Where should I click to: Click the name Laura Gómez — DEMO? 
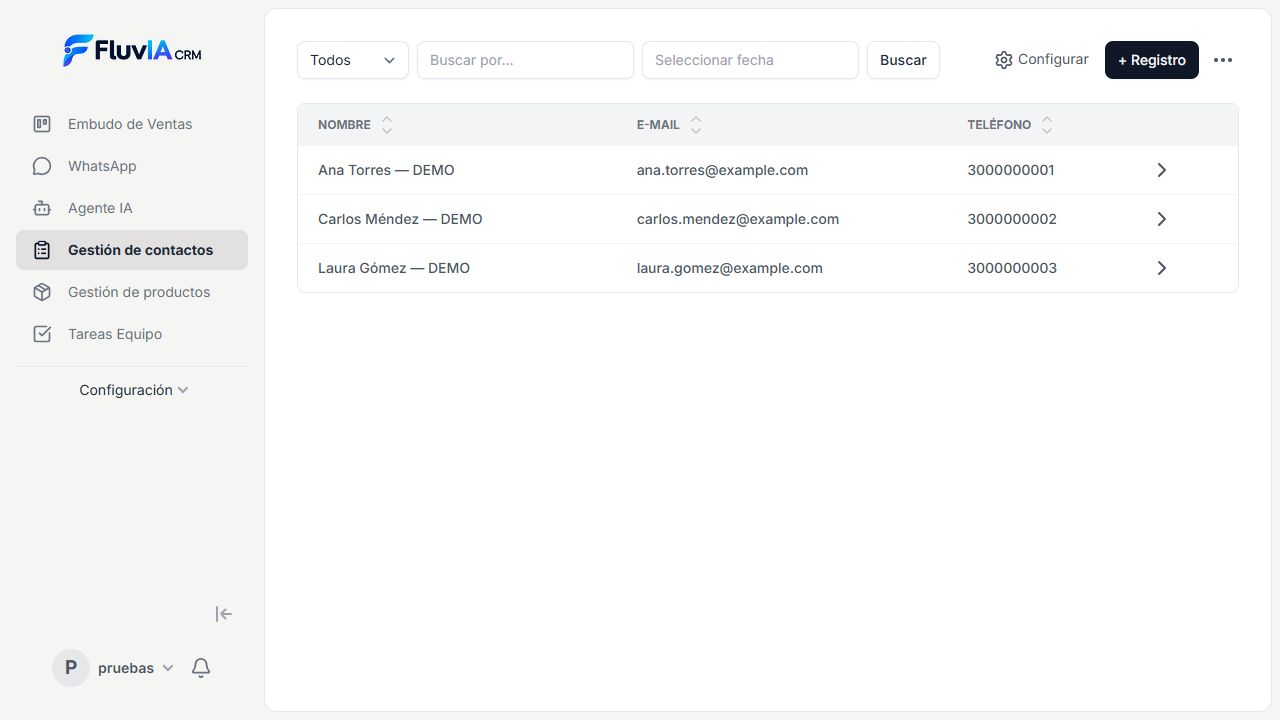(394, 268)
